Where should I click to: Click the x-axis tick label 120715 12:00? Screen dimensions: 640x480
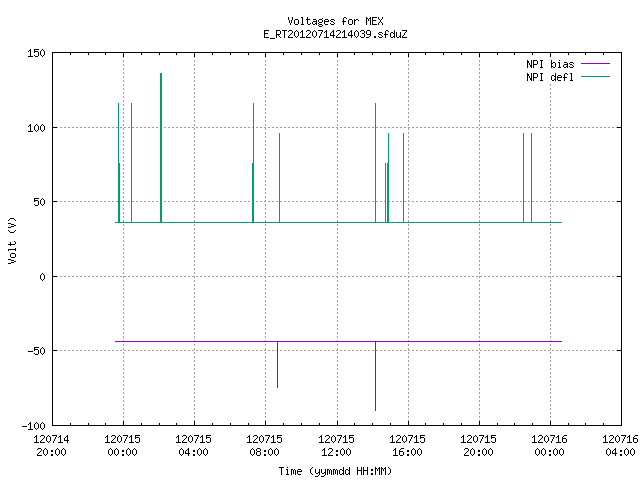coord(336,446)
